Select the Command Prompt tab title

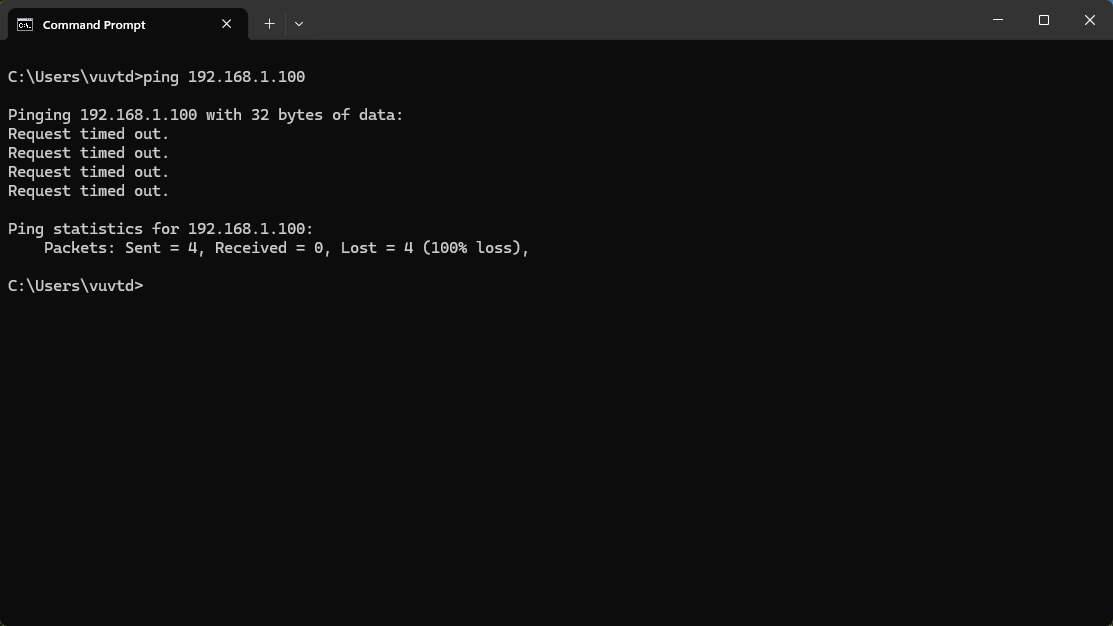point(94,25)
